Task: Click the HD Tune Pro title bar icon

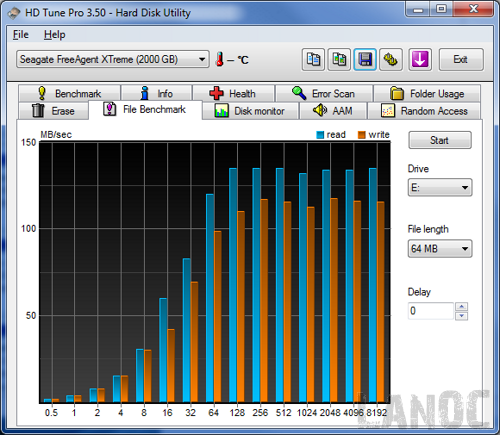Action: coord(14,13)
